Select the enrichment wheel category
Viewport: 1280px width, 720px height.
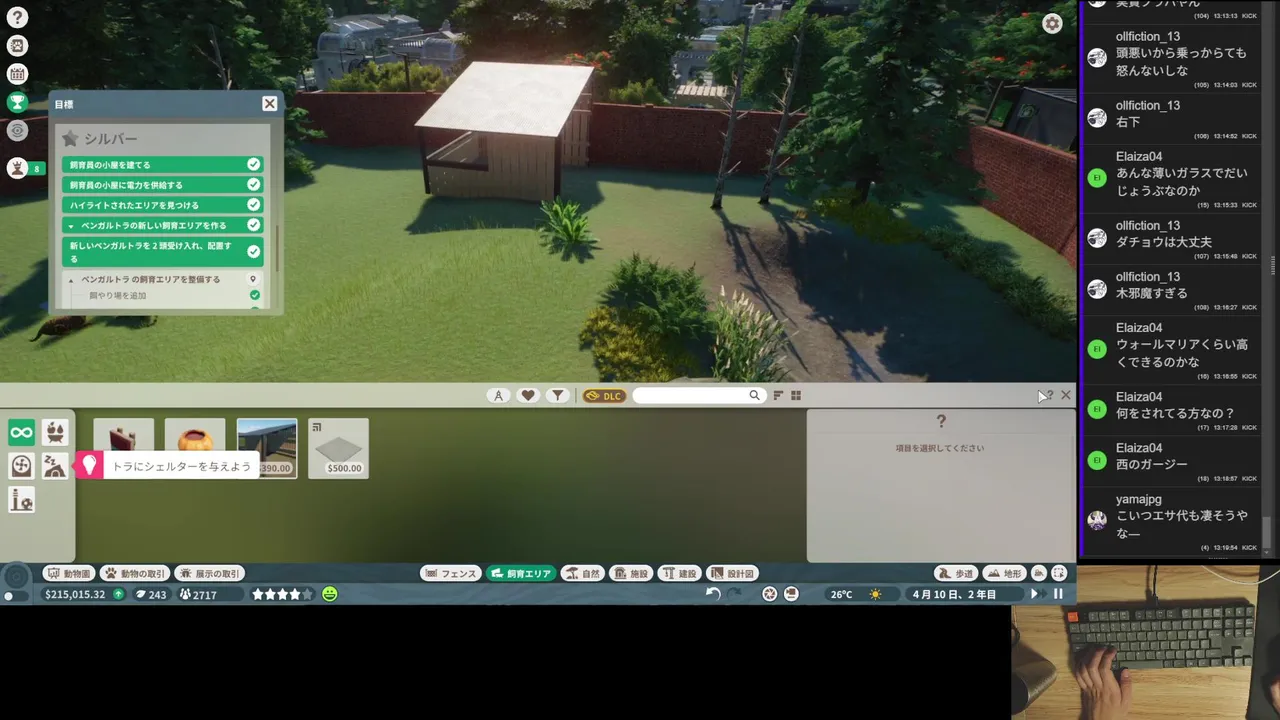click(21, 465)
